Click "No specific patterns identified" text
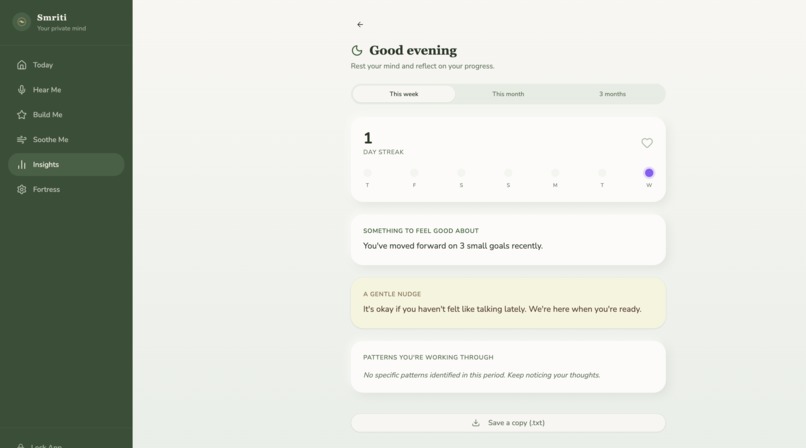This screenshot has width=806, height=448. tap(481, 375)
